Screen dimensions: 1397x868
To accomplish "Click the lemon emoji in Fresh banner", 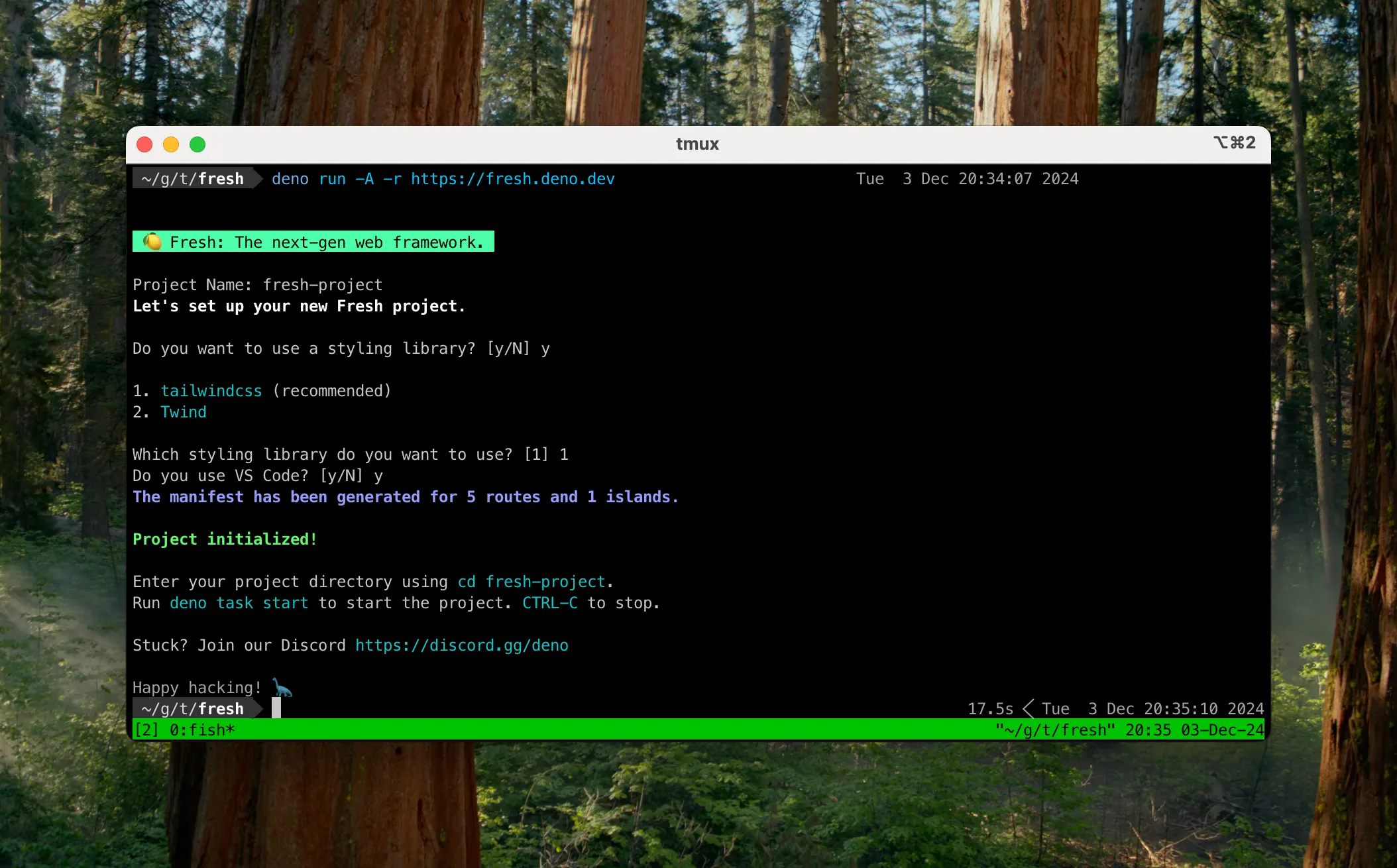I will click(x=152, y=242).
